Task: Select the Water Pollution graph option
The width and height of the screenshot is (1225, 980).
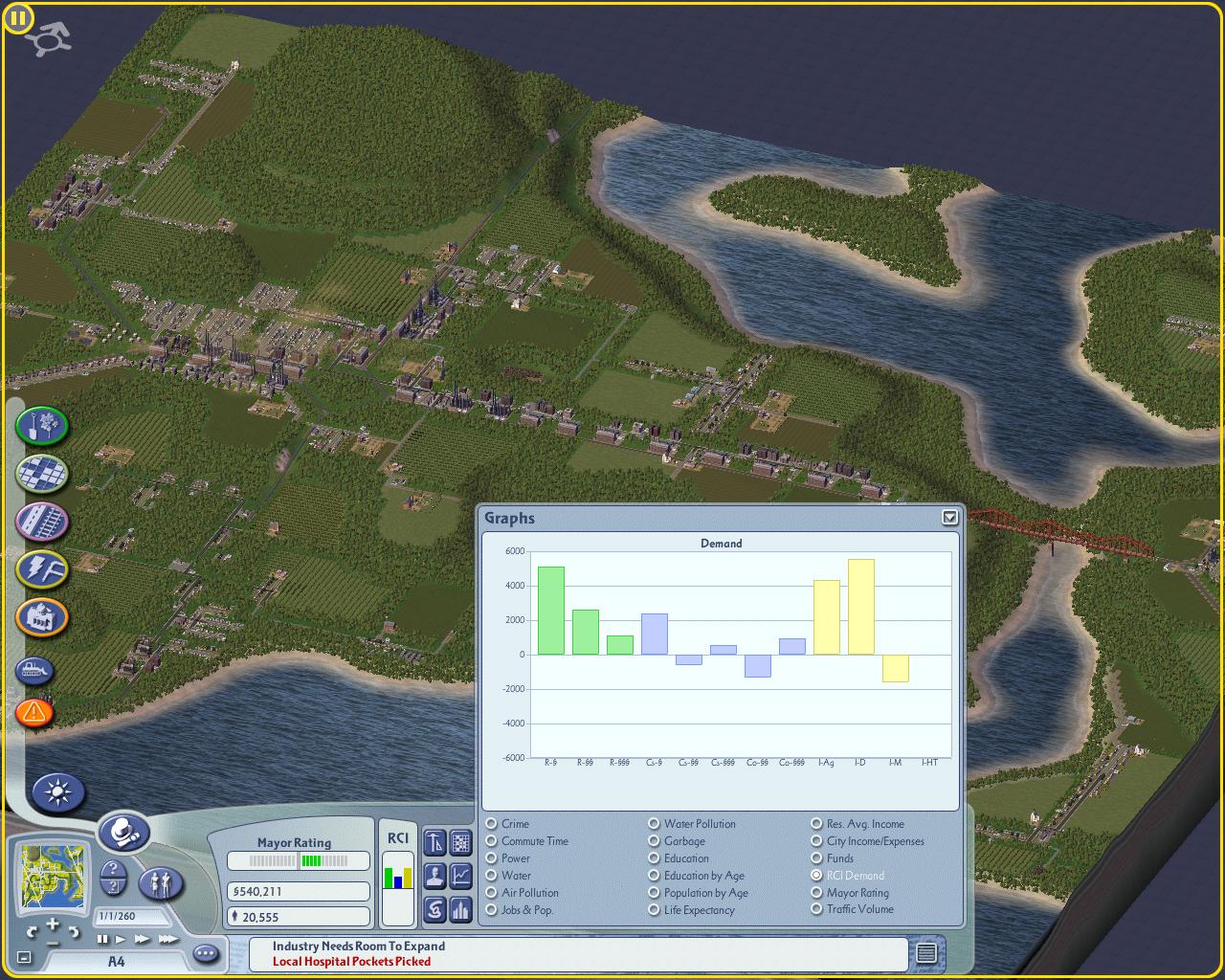Action: [692, 824]
